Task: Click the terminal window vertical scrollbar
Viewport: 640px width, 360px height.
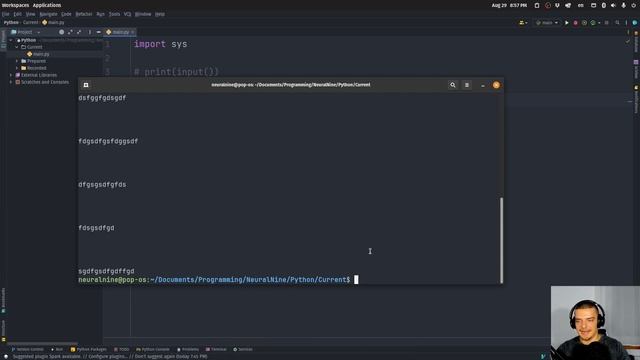Action: click(x=502, y=240)
